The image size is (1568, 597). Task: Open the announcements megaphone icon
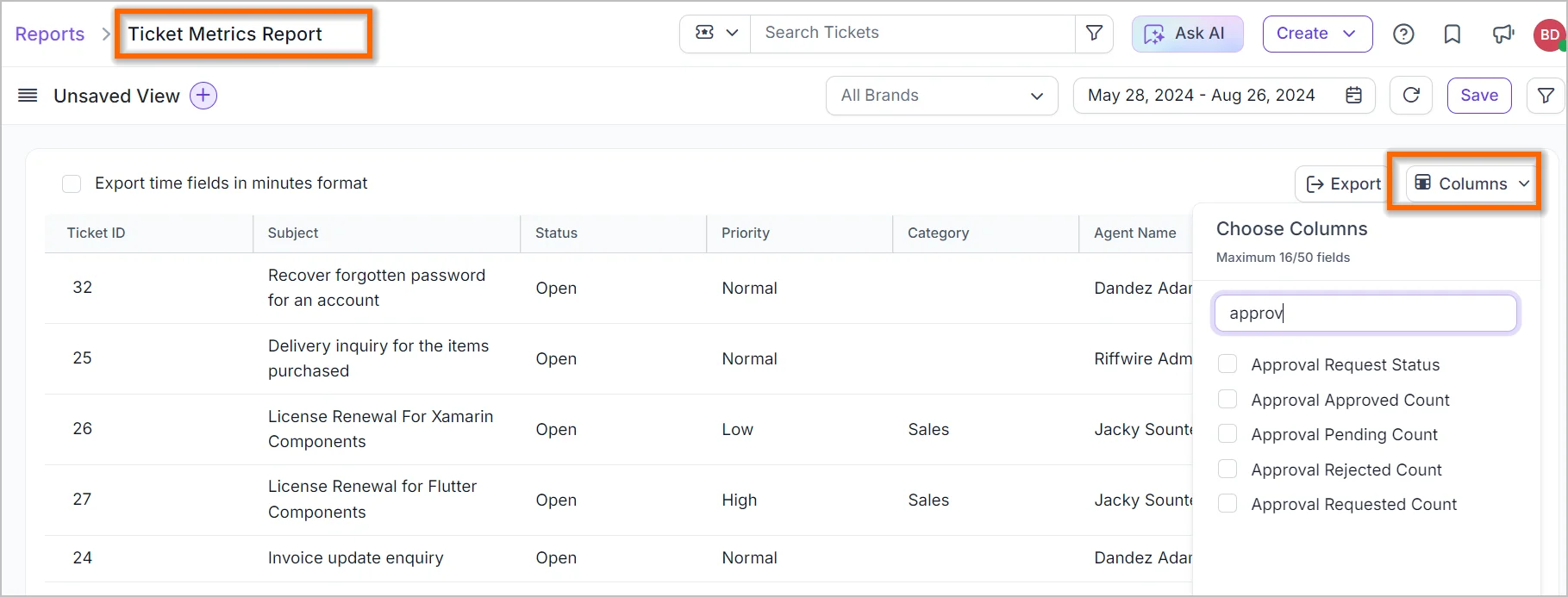click(x=1502, y=34)
